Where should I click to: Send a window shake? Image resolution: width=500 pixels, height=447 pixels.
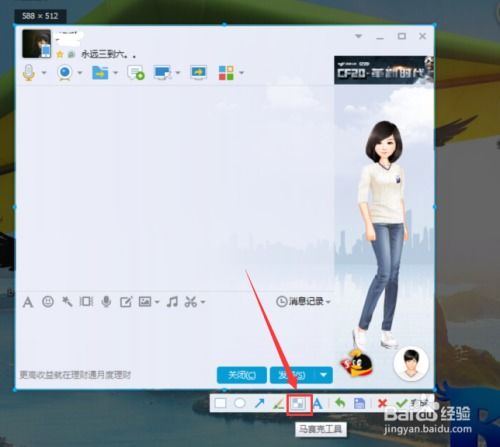point(86,302)
